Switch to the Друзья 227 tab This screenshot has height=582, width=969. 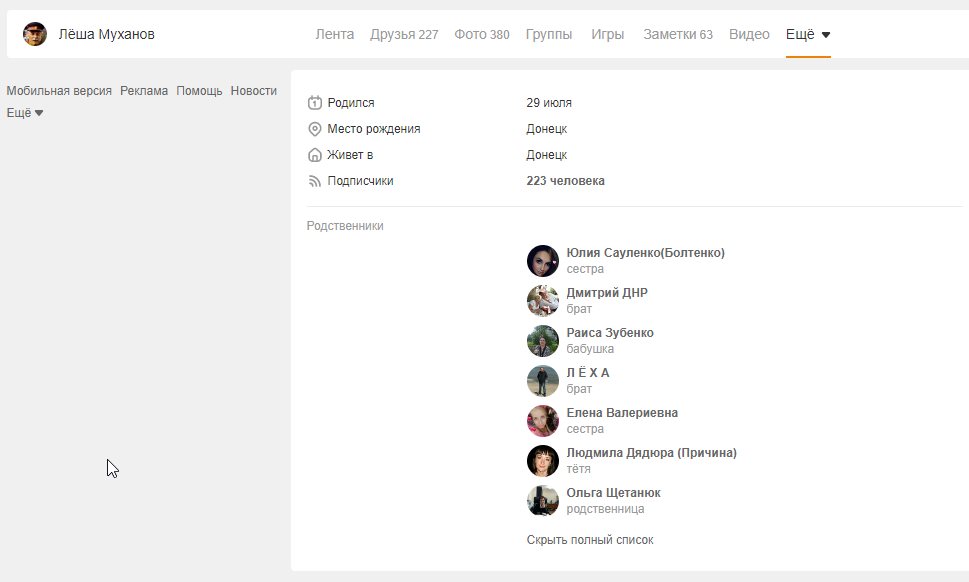click(404, 34)
